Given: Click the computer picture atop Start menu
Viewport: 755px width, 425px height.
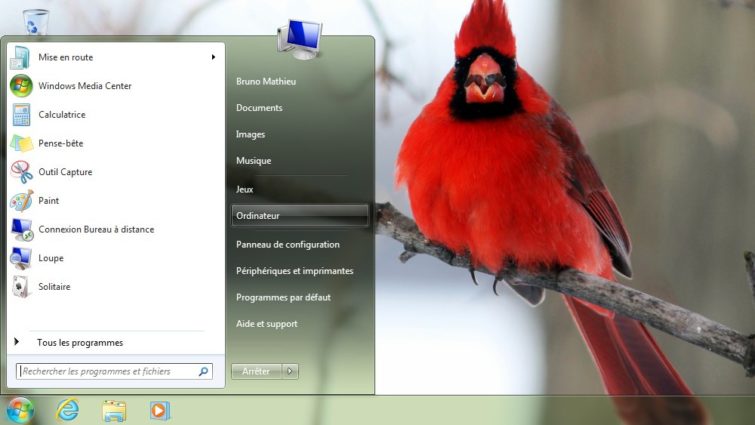Looking at the screenshot, I should [x=299, y=39].
